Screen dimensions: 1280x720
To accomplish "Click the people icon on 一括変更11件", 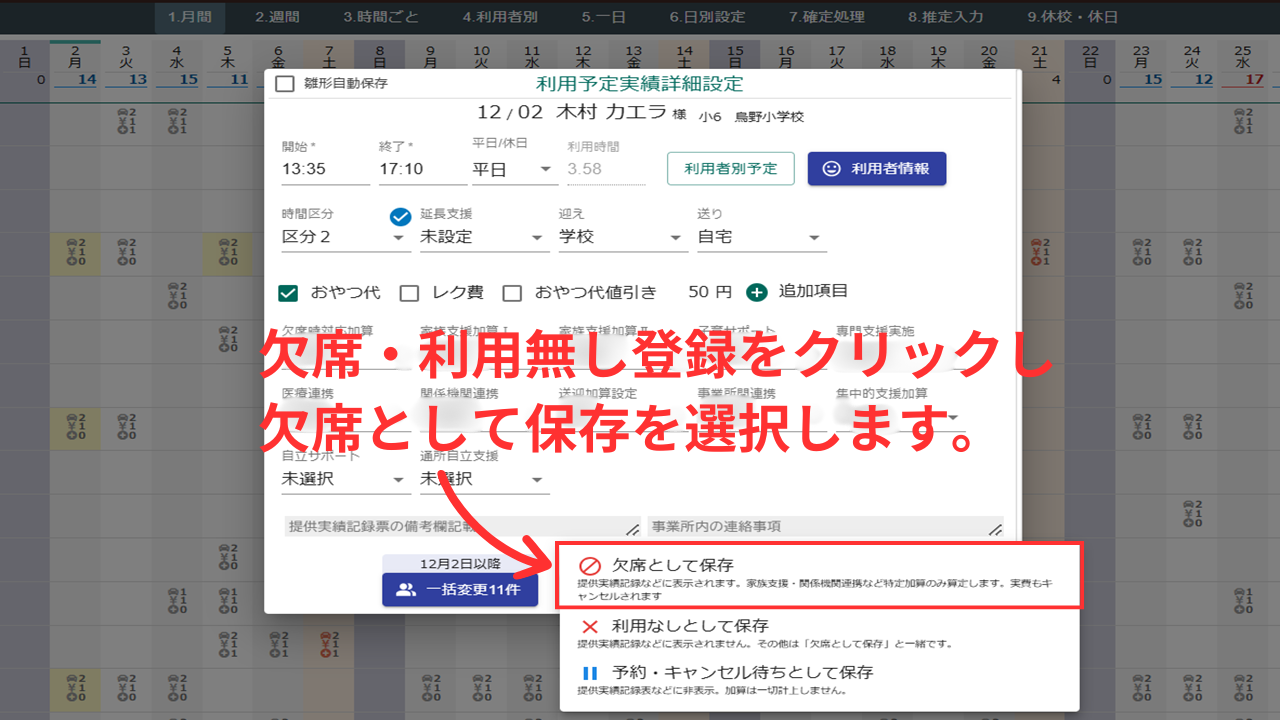I will (405, 590).
